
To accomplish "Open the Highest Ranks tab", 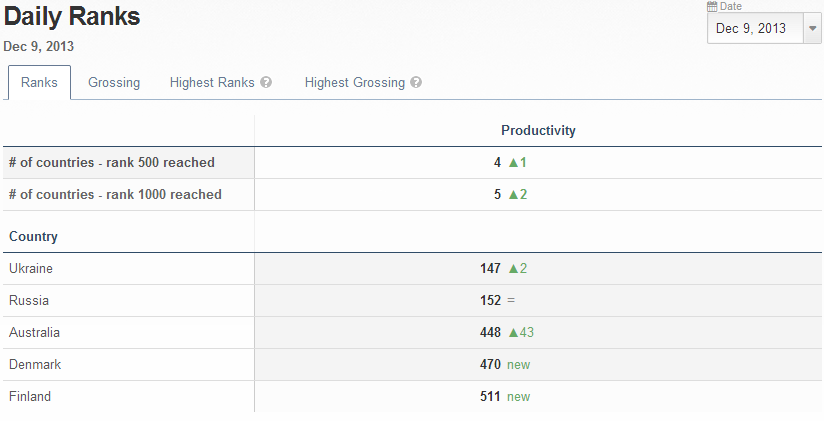I will 212,83.
